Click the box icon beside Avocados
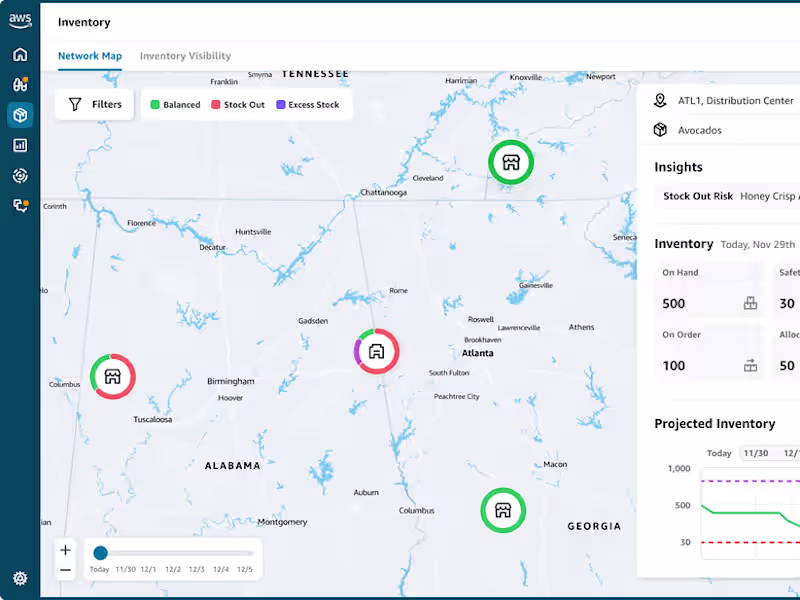 point(660,130)
